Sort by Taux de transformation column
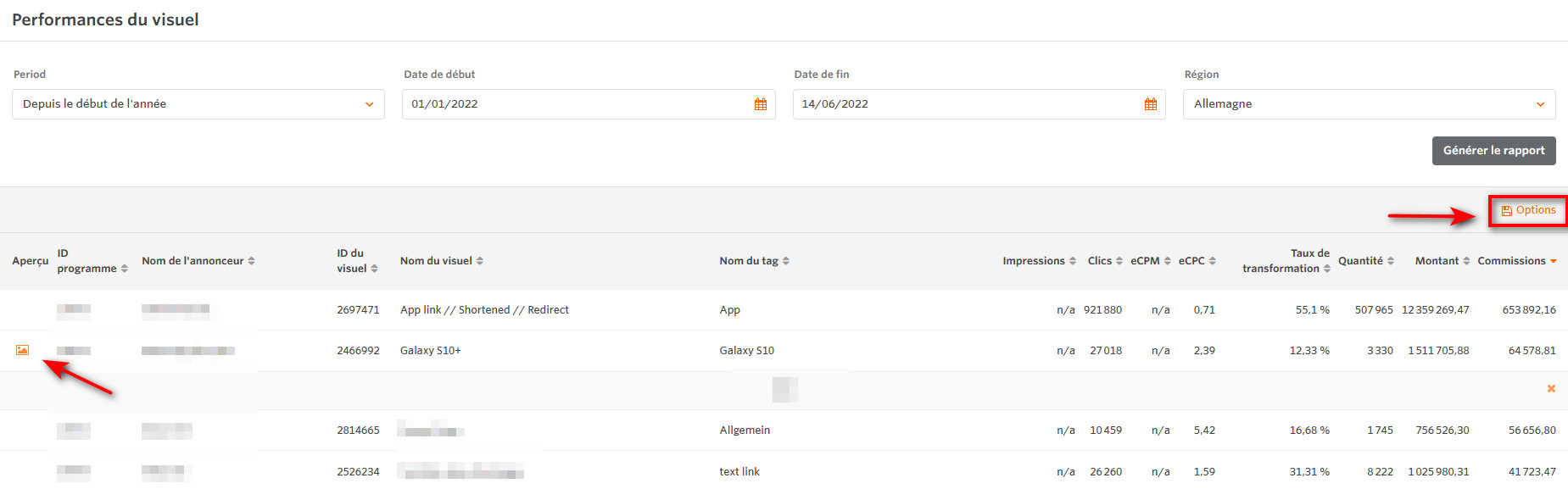This screenshot has width=1568, height=489. pyautogui.click(x=1286, y=261)
